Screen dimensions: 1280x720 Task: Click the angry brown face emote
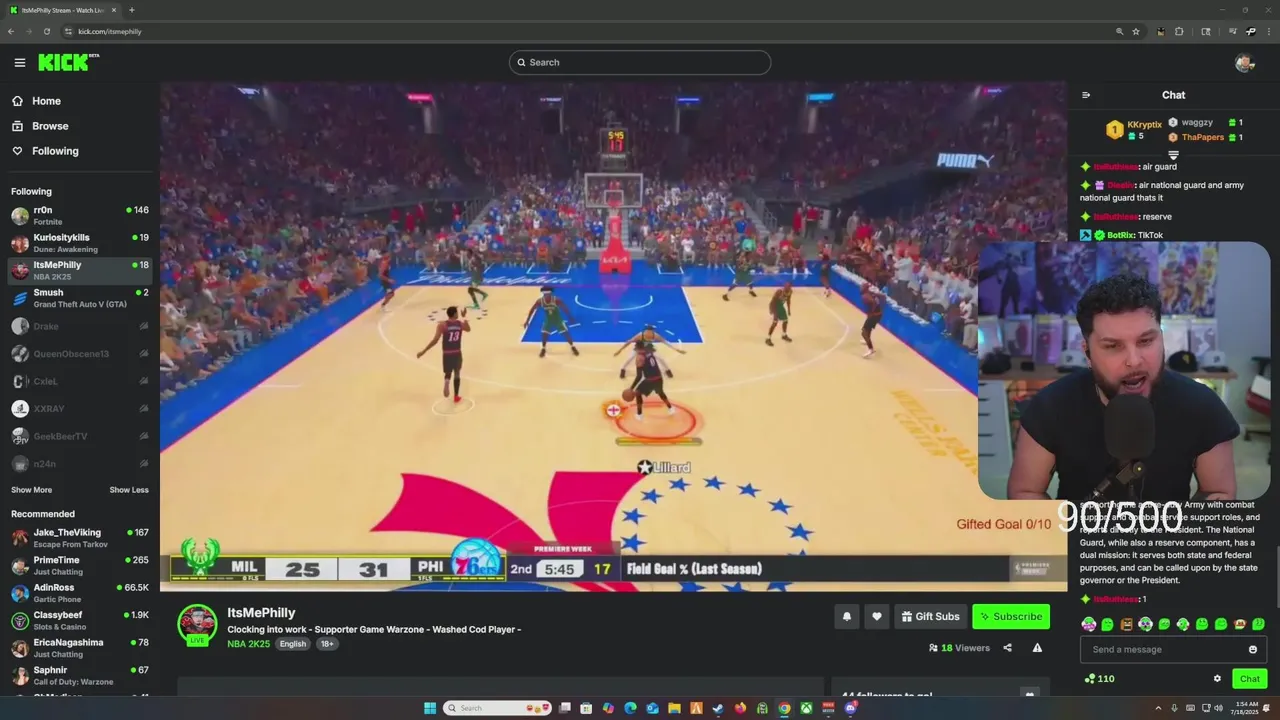[1126, 624]
